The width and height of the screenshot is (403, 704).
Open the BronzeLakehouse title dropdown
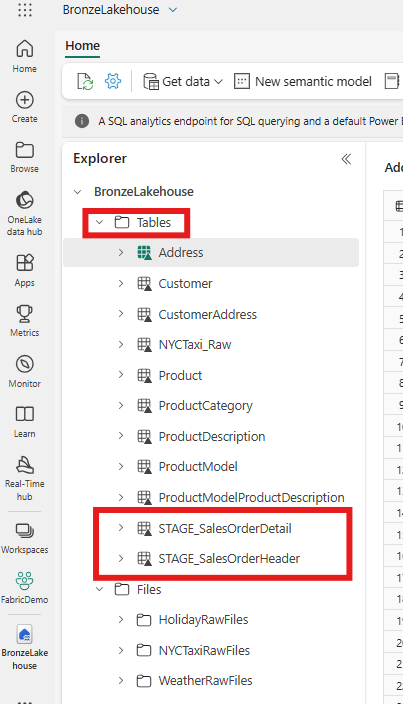173,10
